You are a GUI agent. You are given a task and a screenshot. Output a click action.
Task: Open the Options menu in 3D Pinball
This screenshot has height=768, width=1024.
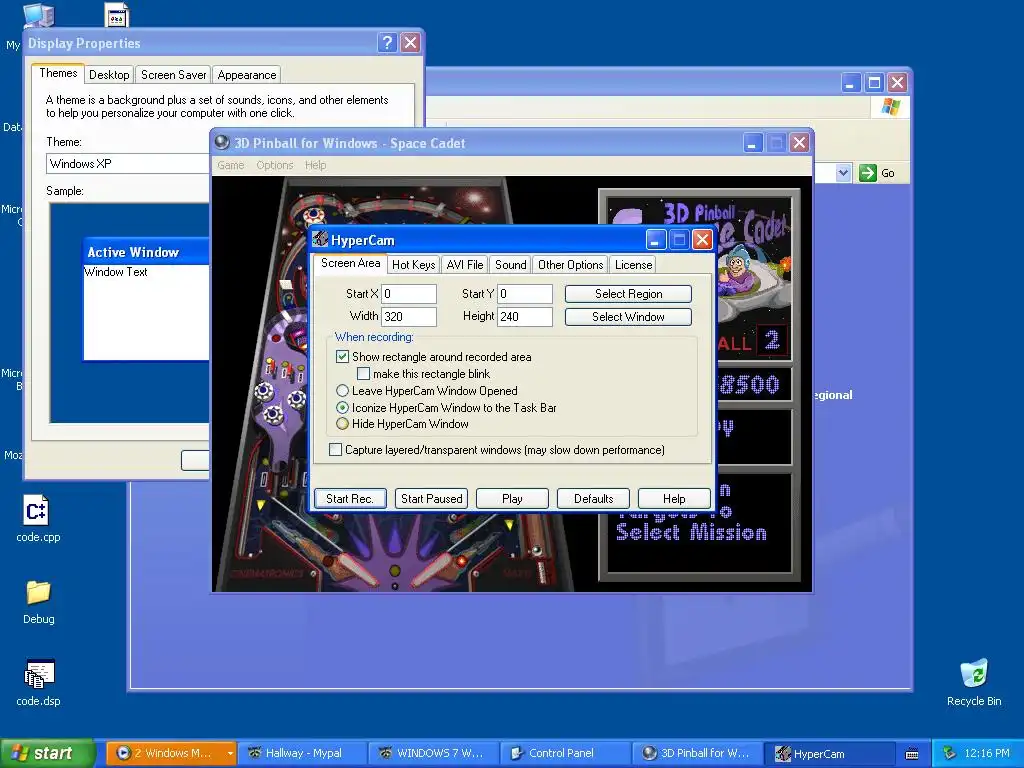click(274, 165)
